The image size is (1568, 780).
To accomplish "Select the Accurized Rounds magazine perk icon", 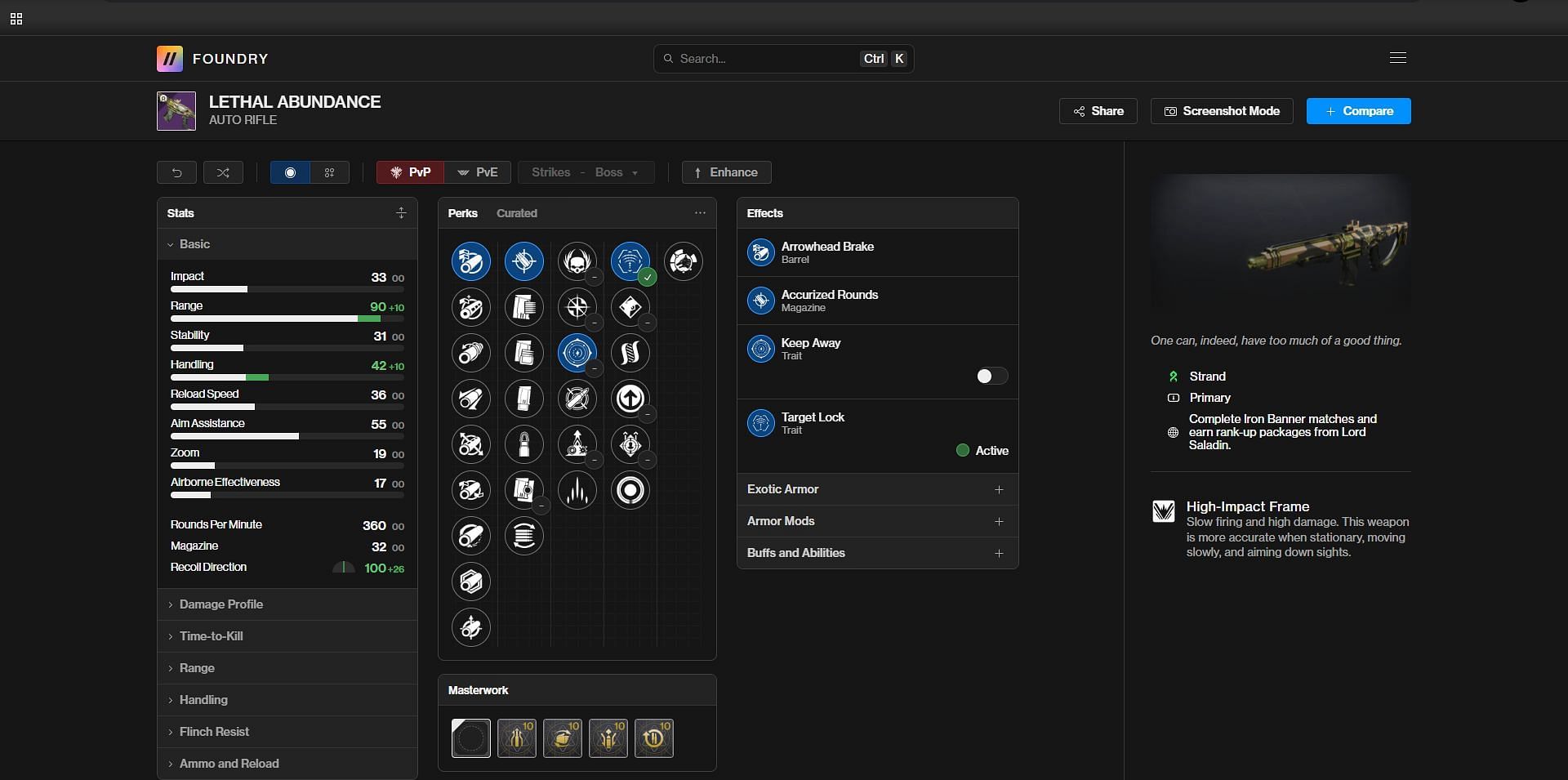I will [x=524, y=261].
